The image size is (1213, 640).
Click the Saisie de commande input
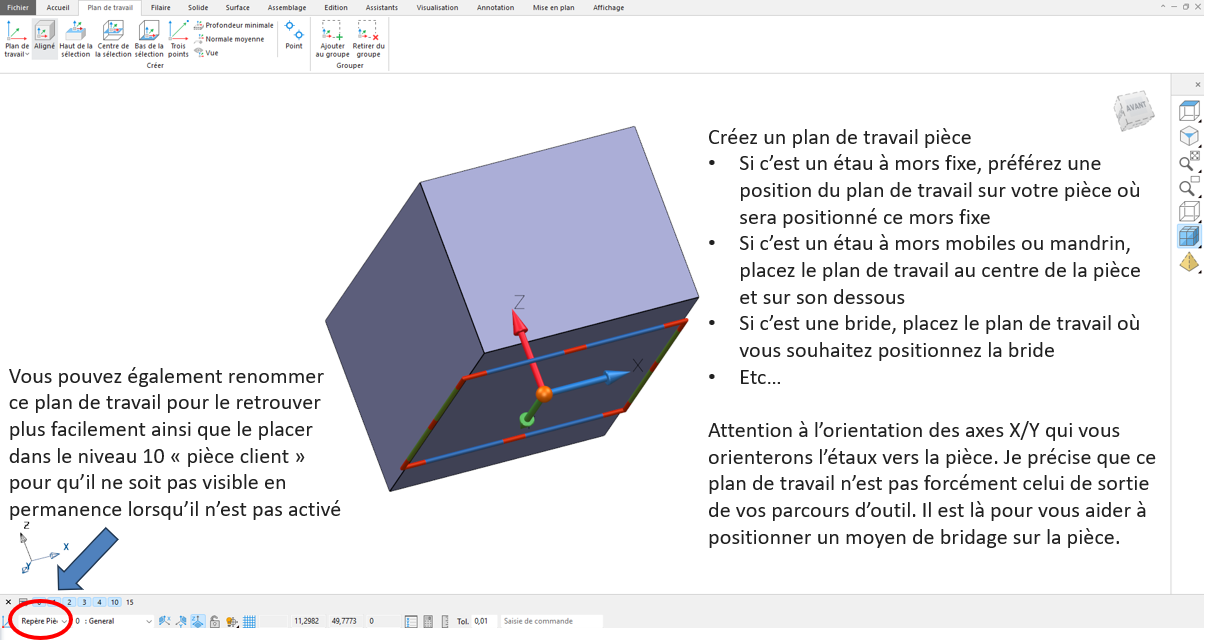[552, 621]
